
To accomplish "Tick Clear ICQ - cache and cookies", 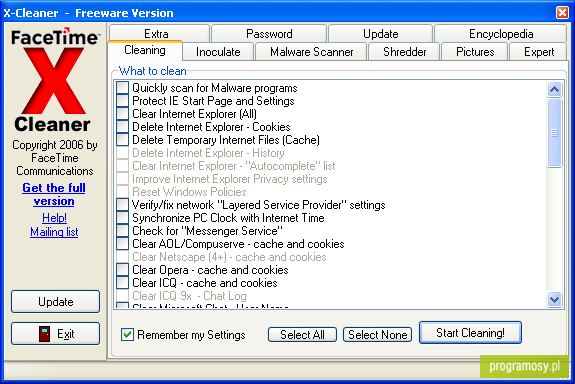I will coord(122,283).
